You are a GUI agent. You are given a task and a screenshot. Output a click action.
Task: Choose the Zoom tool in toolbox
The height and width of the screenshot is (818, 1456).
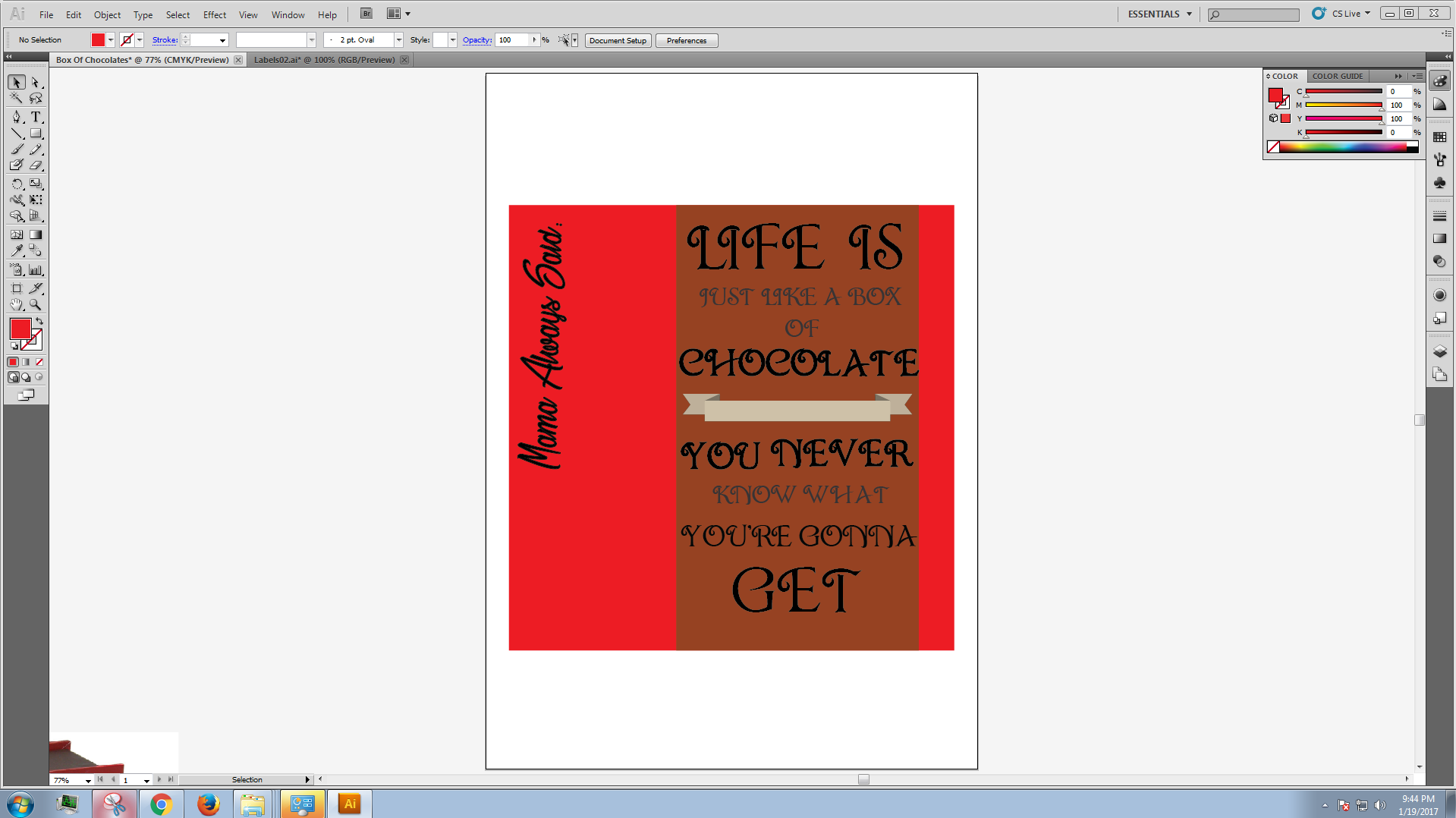point(36,305)
